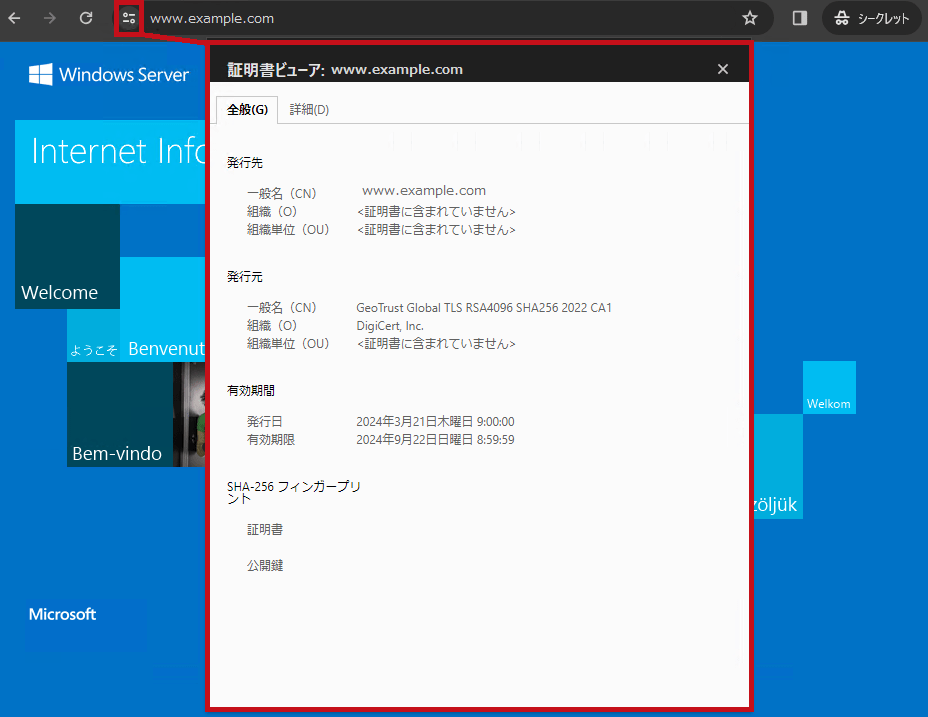Click the Welkom tile
The image size is (928, 717).
pos(829,387)
